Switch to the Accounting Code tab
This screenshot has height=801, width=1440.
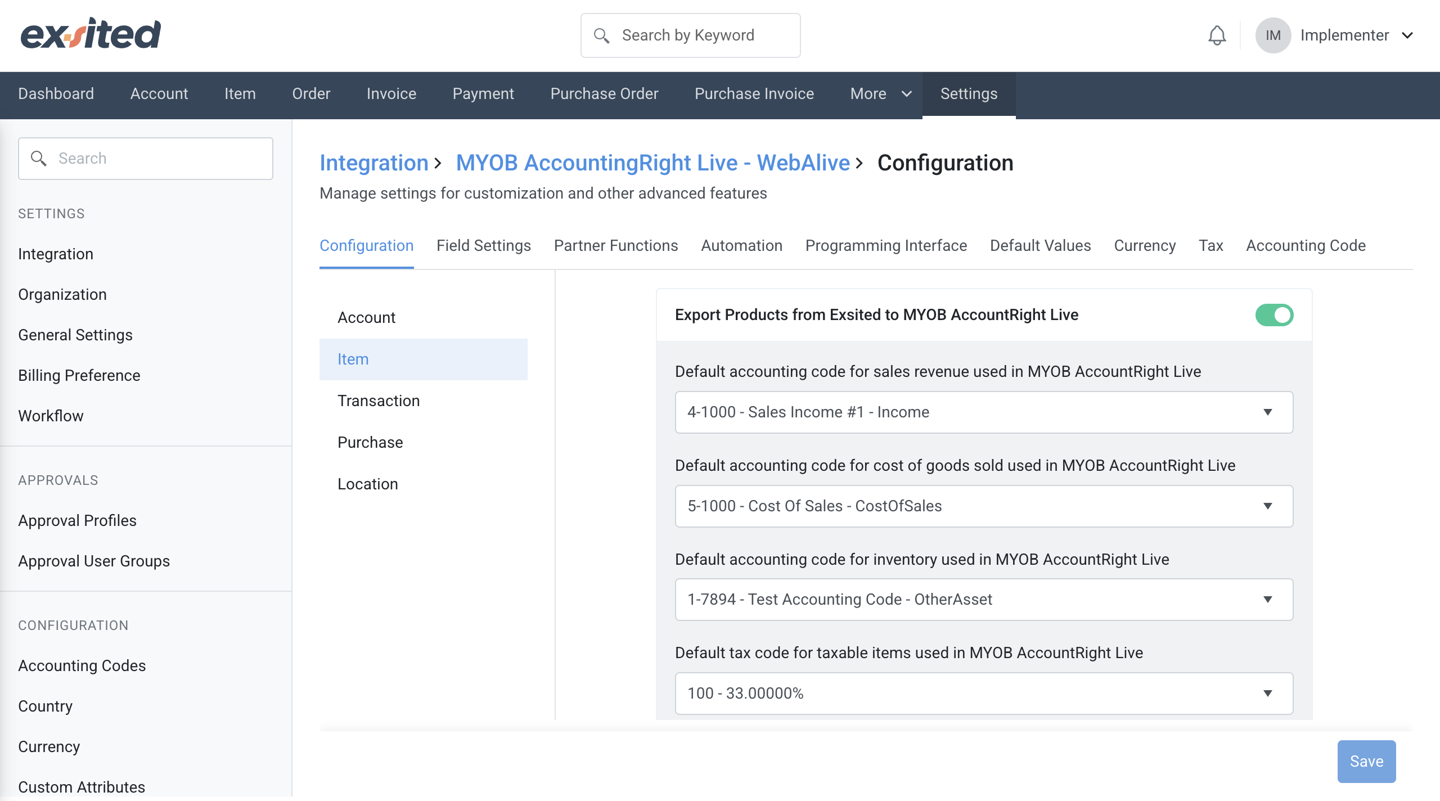[1306, 246]
